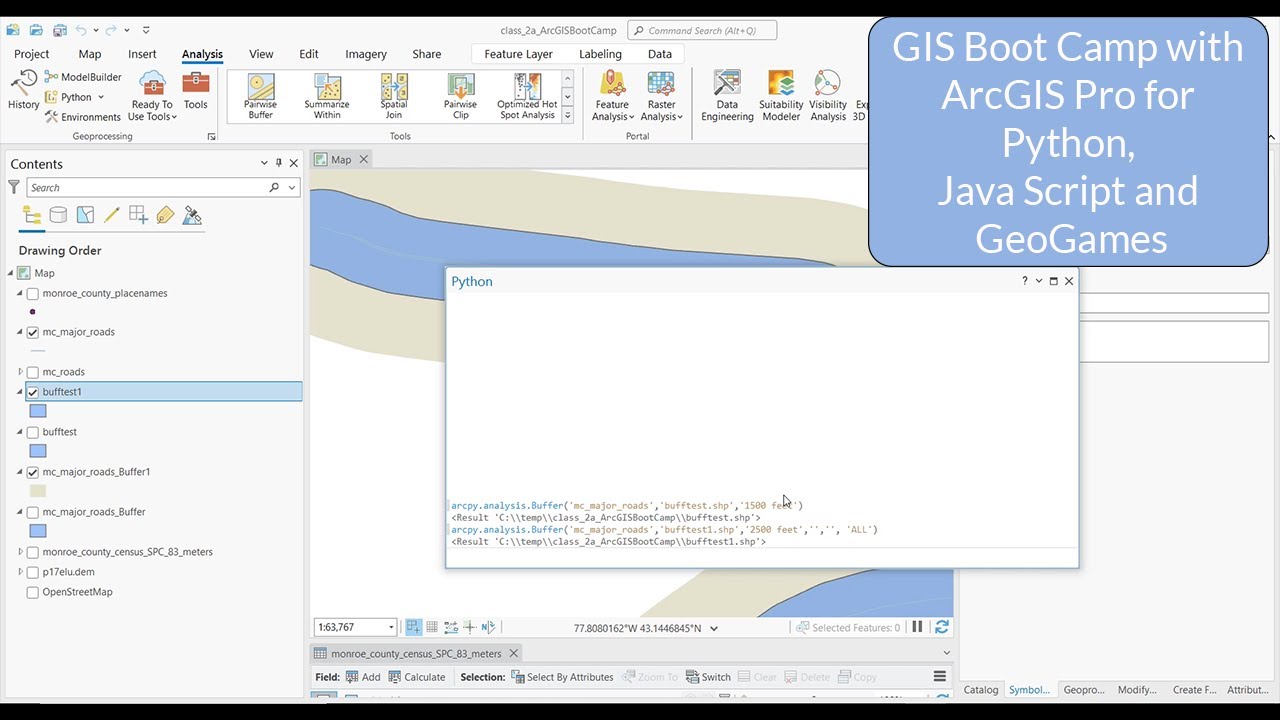Switch Contents to List By Drawing Order
Screen dimensions: 1280x720
pos(32,215)
